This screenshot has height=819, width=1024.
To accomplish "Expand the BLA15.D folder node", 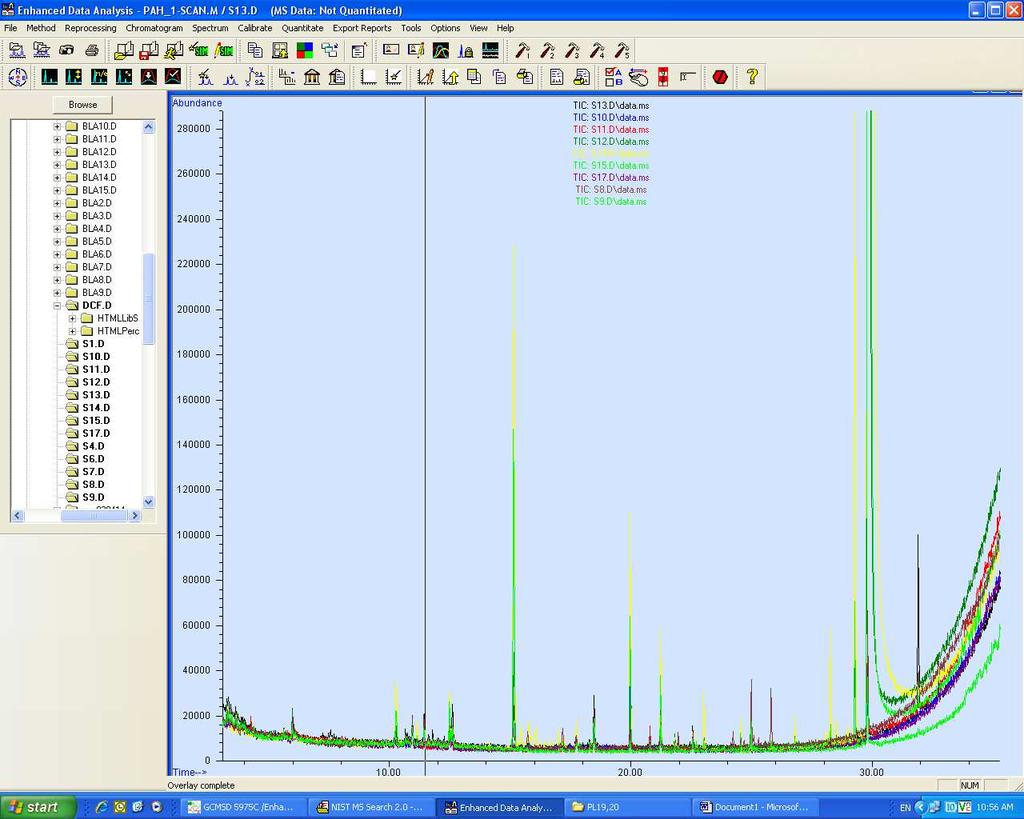I will point(57,191).
